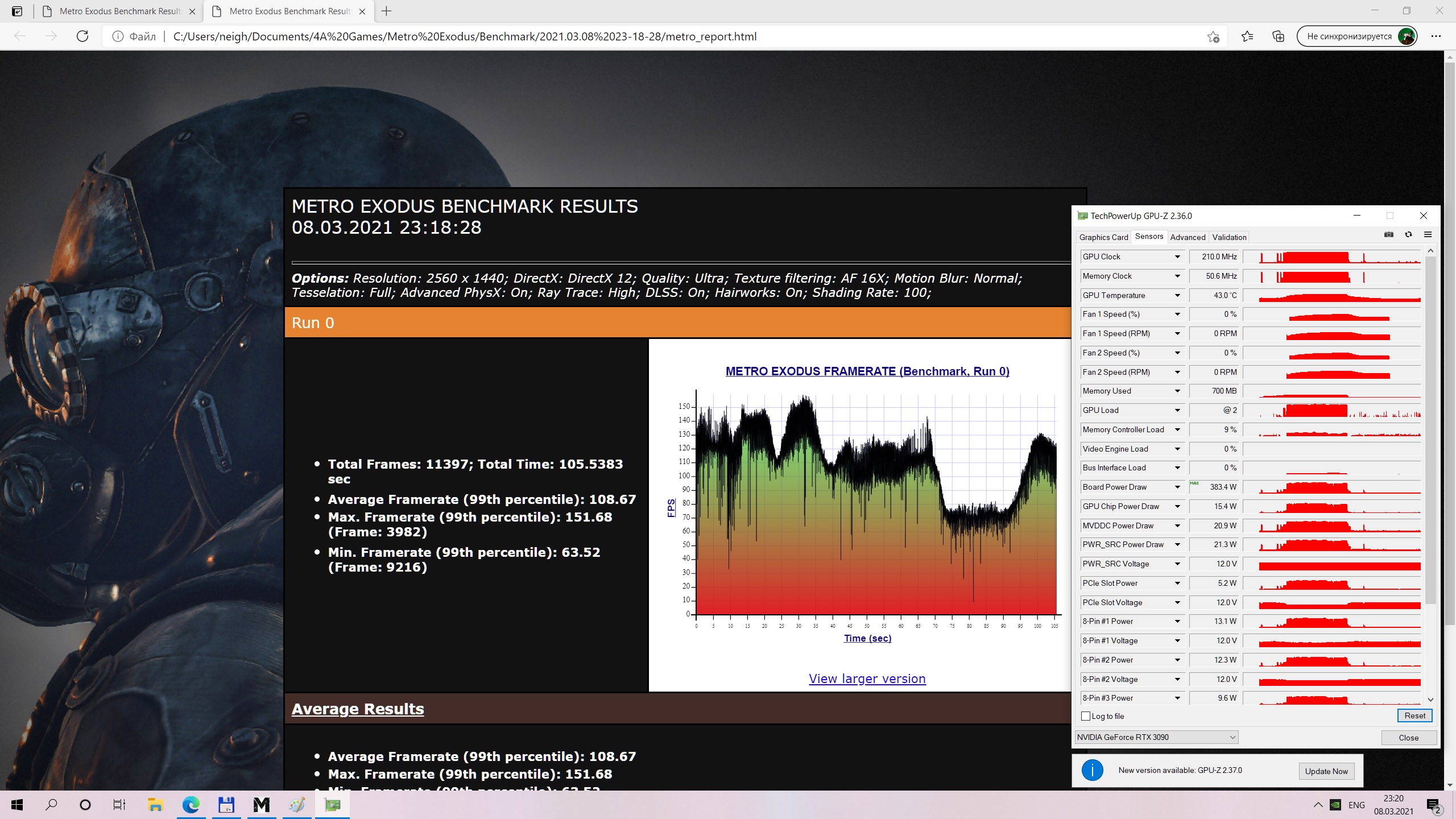Open the browser Favorites star-list icon

tap(1247, 36)
